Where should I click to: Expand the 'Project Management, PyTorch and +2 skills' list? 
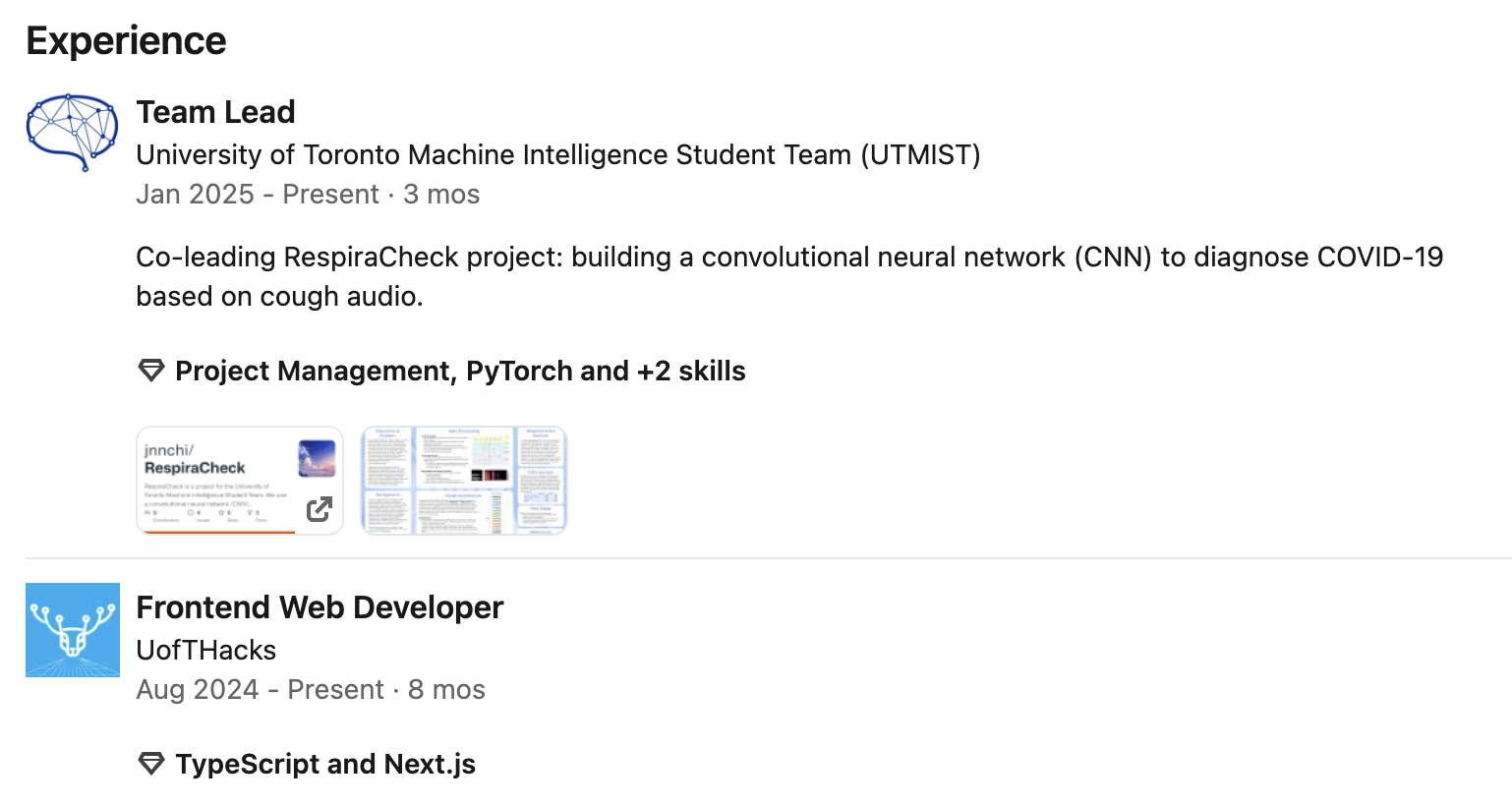pyautogui.click(x=460, y=371)
